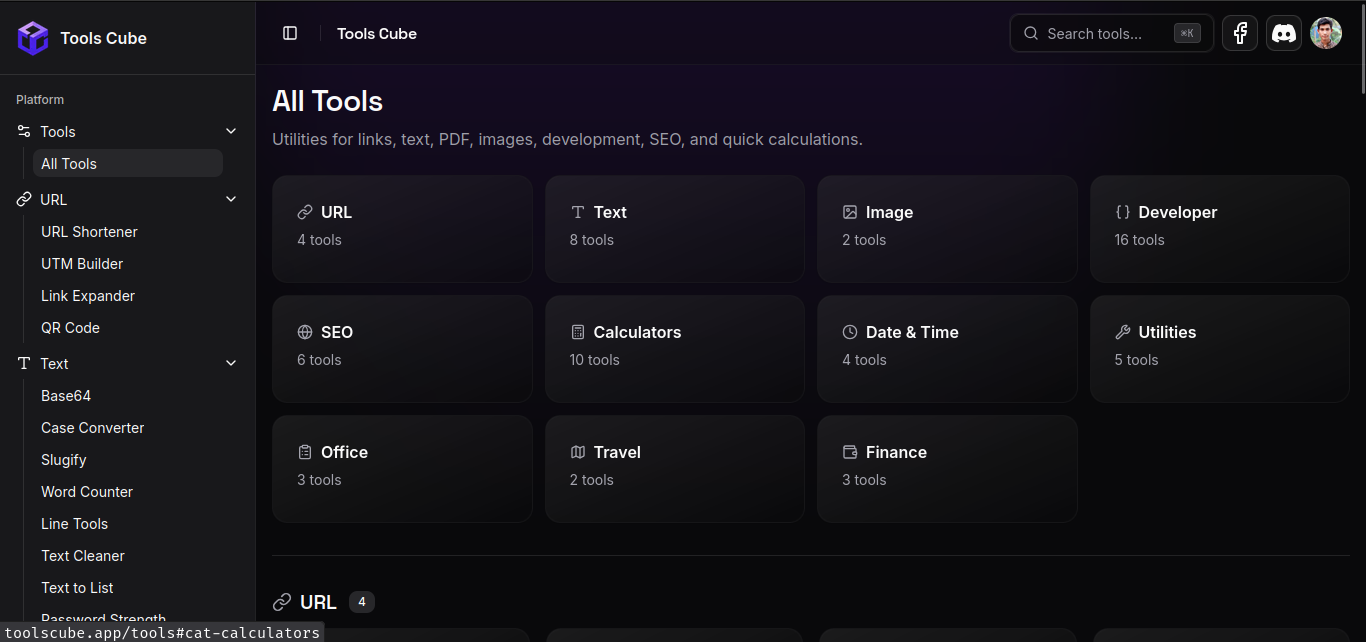Toggle the sidebar panel icon
Screen dimensions: 1366x642
[290, 33]
